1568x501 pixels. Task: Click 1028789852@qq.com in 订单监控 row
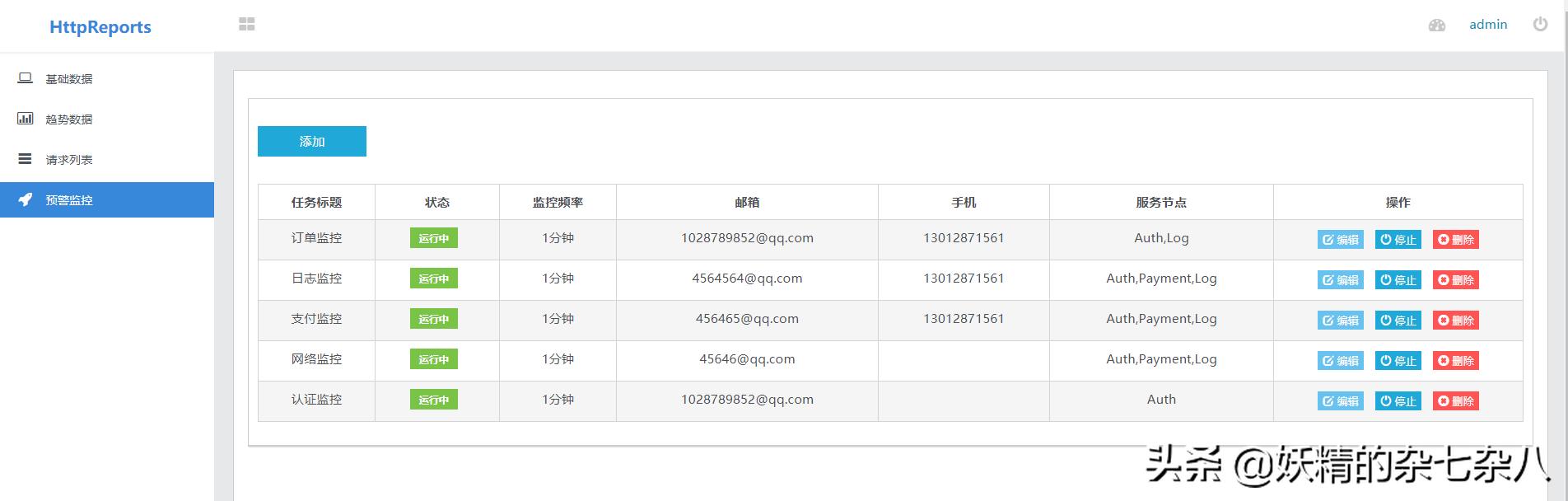747,238
